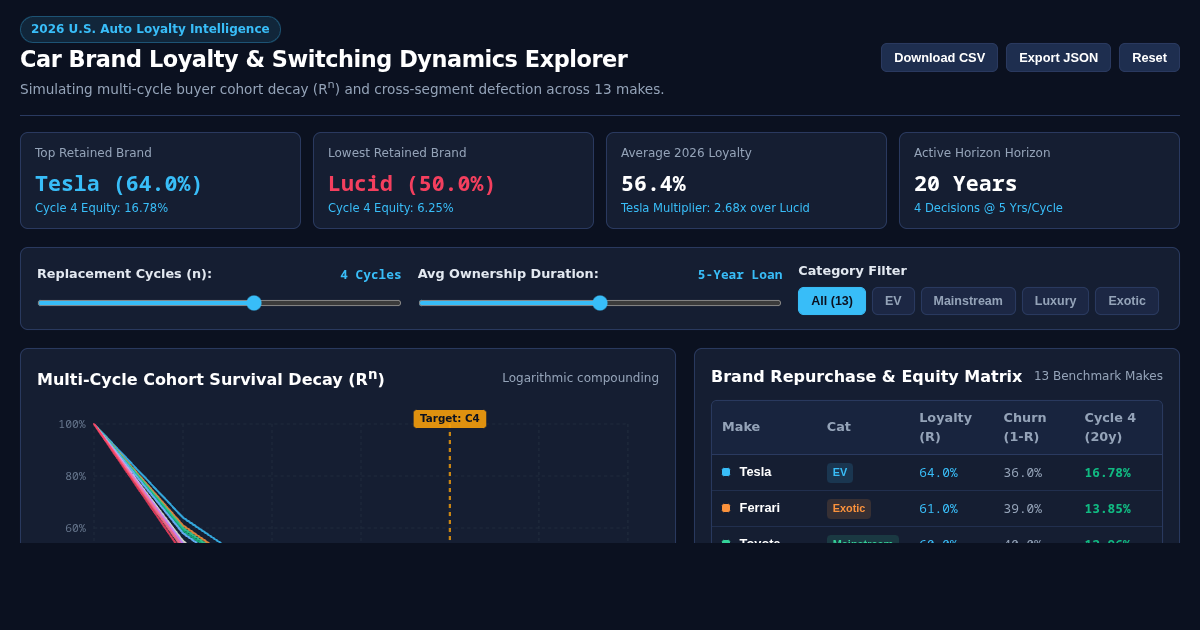This screenshot has width=1200, height=630.
Task: Sort table by Cycle 4 (20y) header
Action: click(1110, 427)
